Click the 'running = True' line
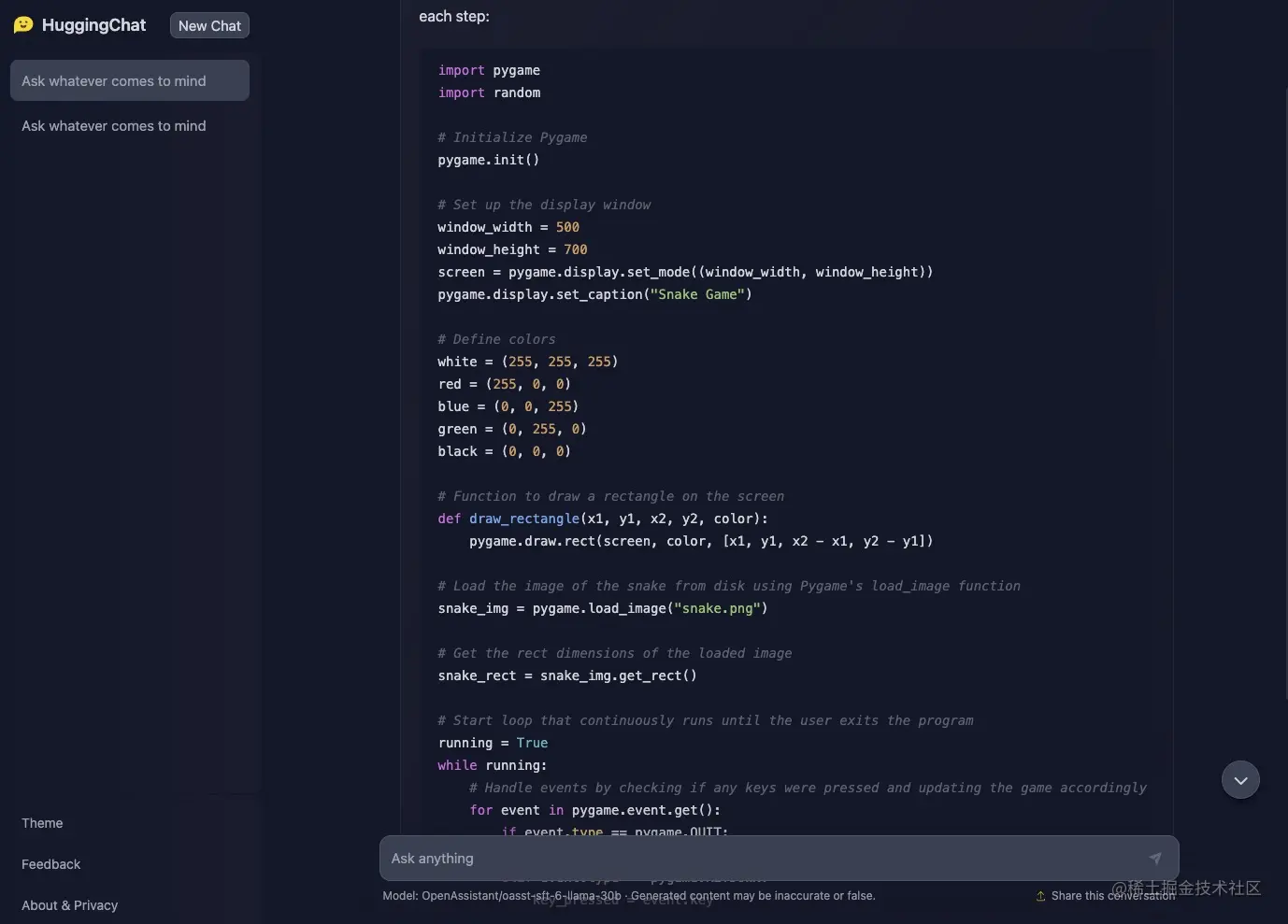Image resolution: width=1288 pixels, height=924 pixels. tap(493, 743)
